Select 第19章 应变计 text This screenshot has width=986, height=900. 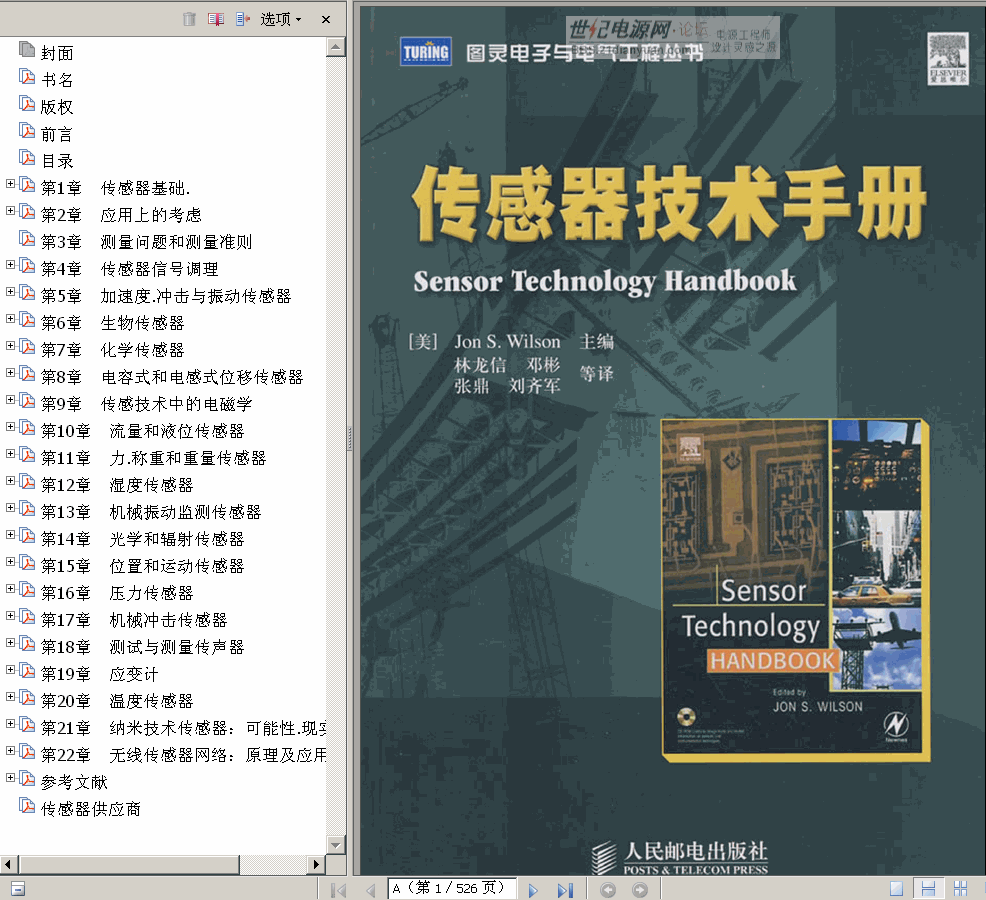pos(99,674)
